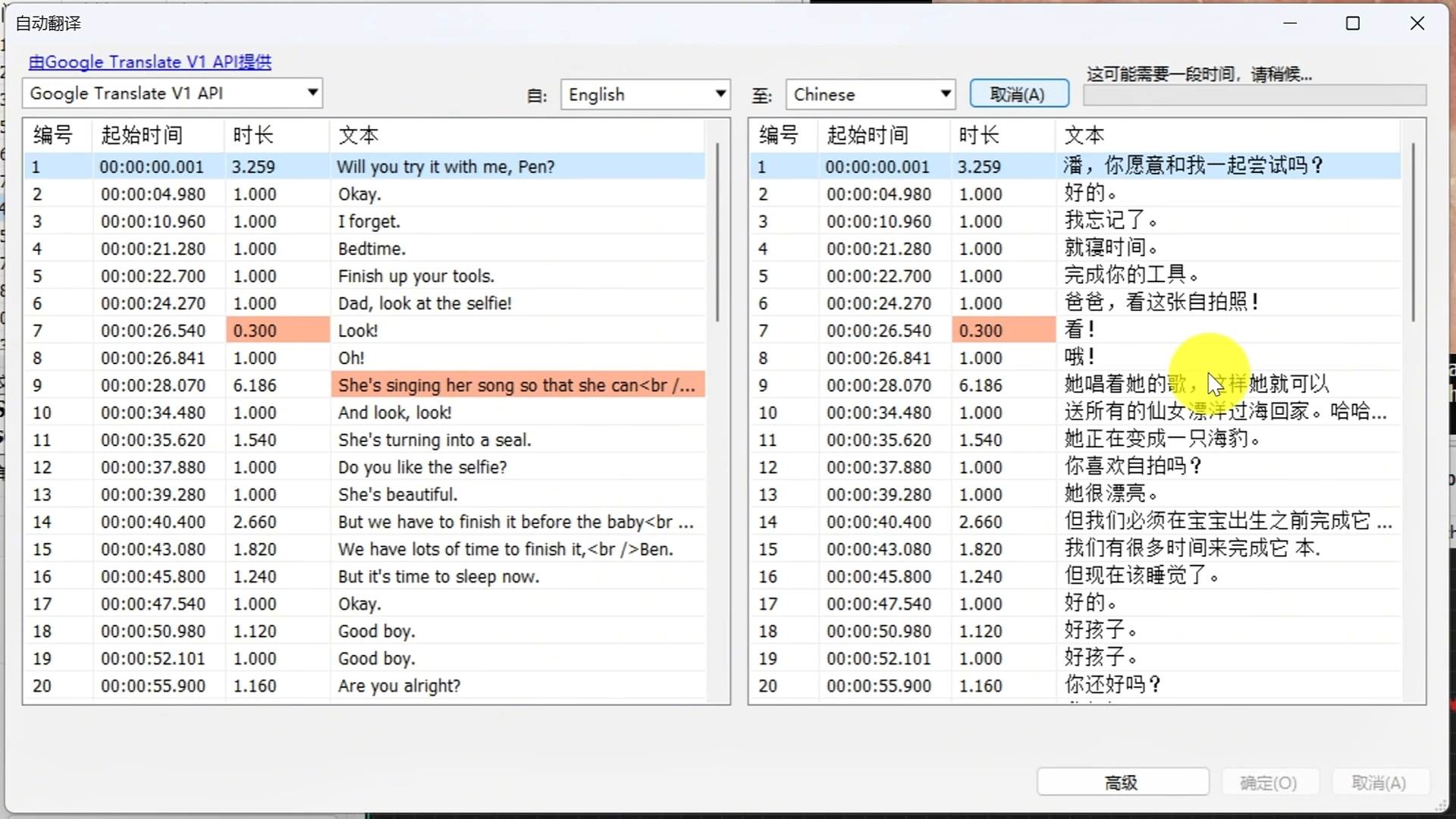Viewport: 1456px width, 819px height.
Task: Open the Google Translate V1 API link
Action: coord(149,62)
